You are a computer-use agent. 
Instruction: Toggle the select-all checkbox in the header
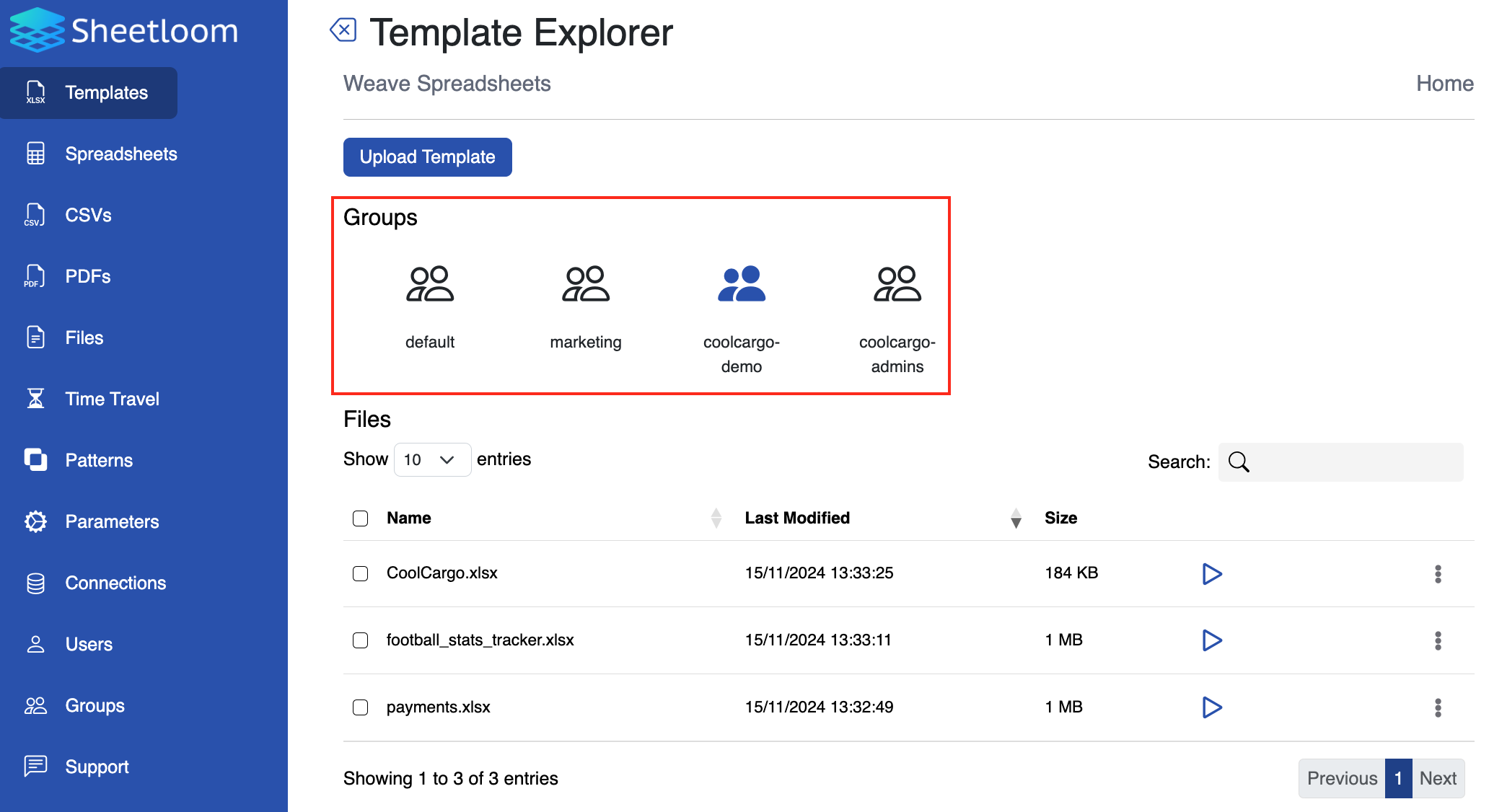(x=360, y=518)
